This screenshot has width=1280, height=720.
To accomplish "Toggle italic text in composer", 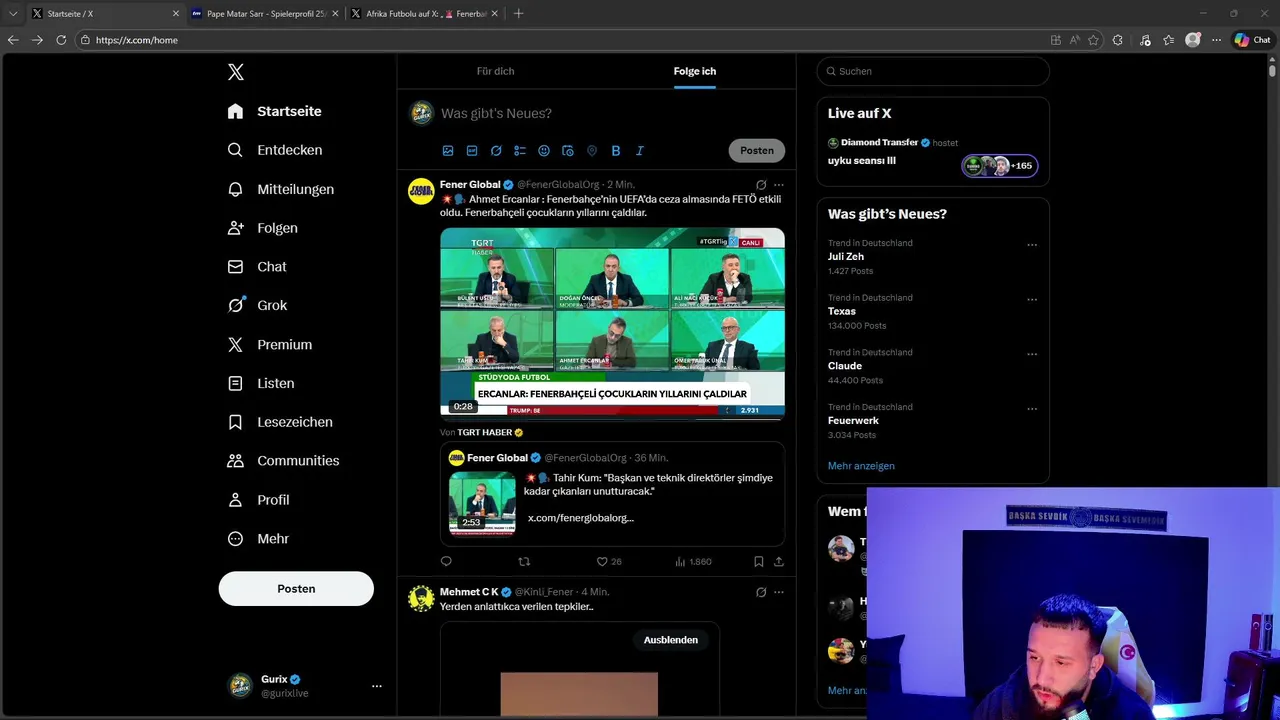I will click(640, 151).
